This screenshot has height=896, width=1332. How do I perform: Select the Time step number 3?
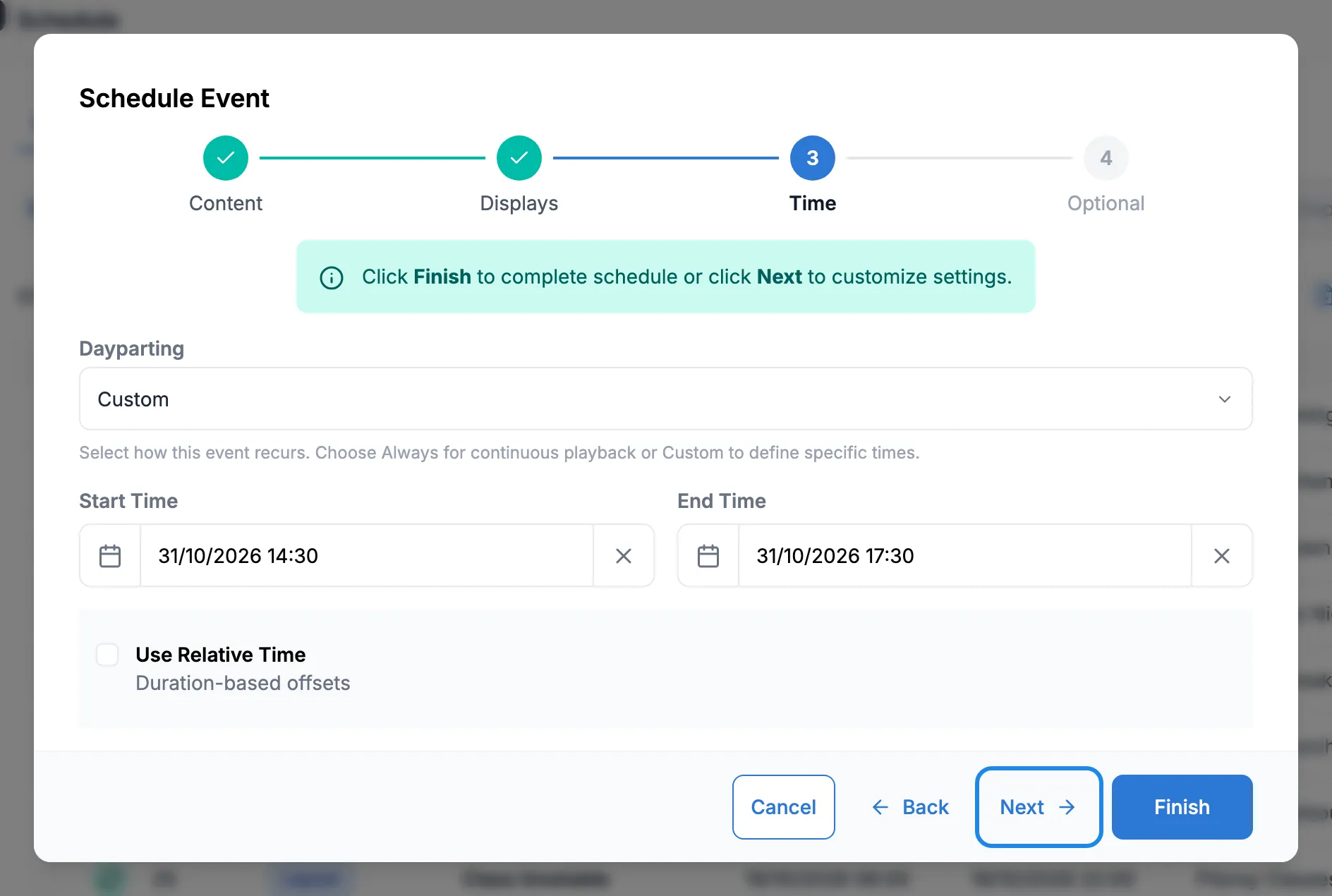point(813,158)
